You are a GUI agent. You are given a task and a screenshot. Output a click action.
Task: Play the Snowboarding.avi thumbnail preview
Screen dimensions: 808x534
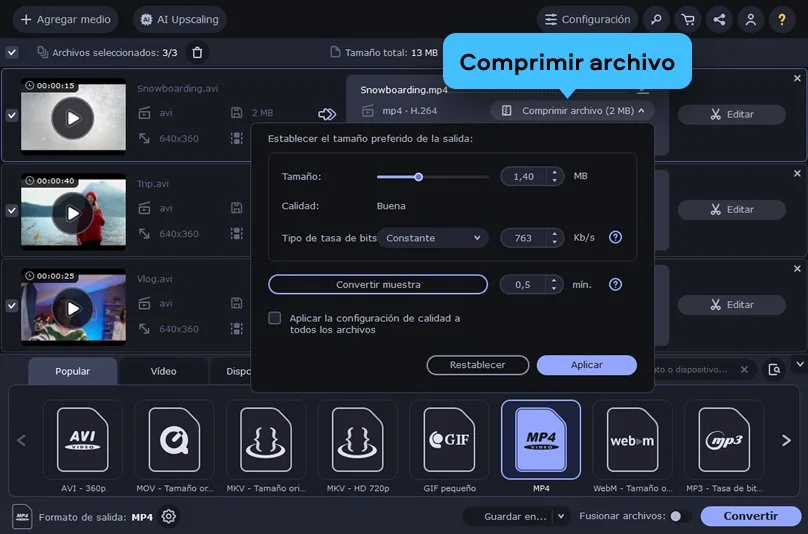[x=73, y=118]
